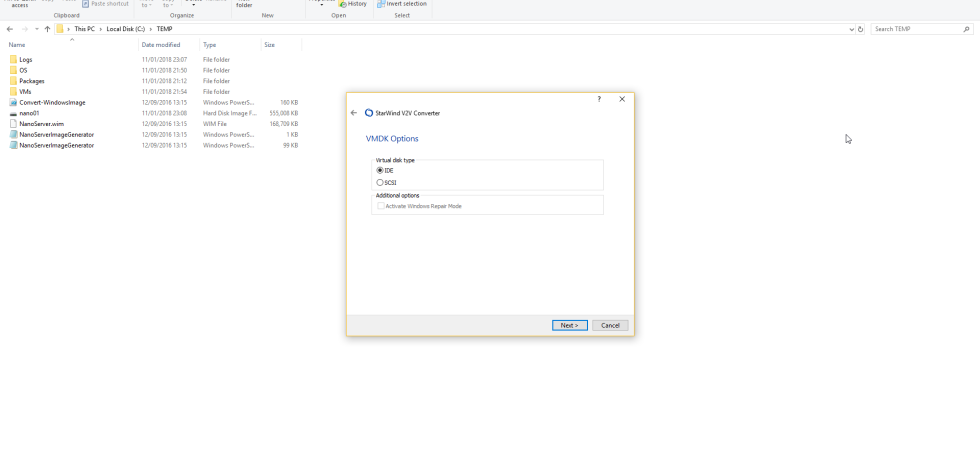This screenshot has width=980, height=450.
Task: Click the "11/01/2018 21:54" date of VMs
Action: (x=164, y=91)
